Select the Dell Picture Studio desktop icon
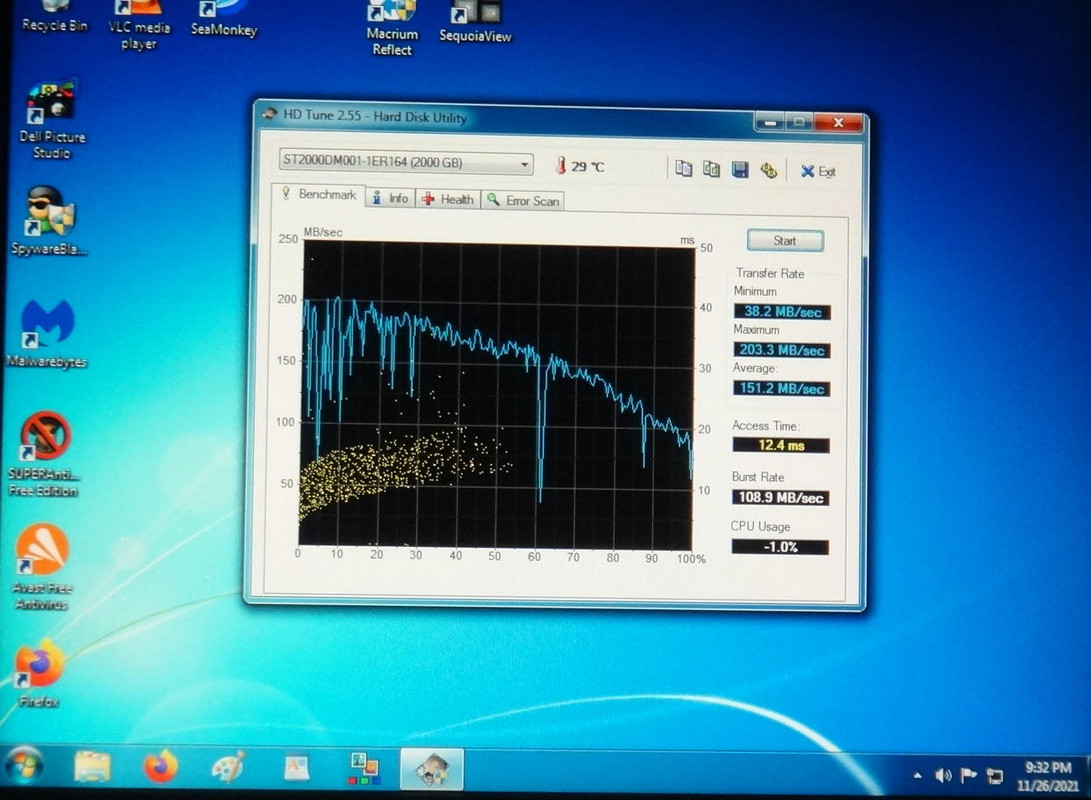The width and height of the screenshot is (1091, 800). 51,120
